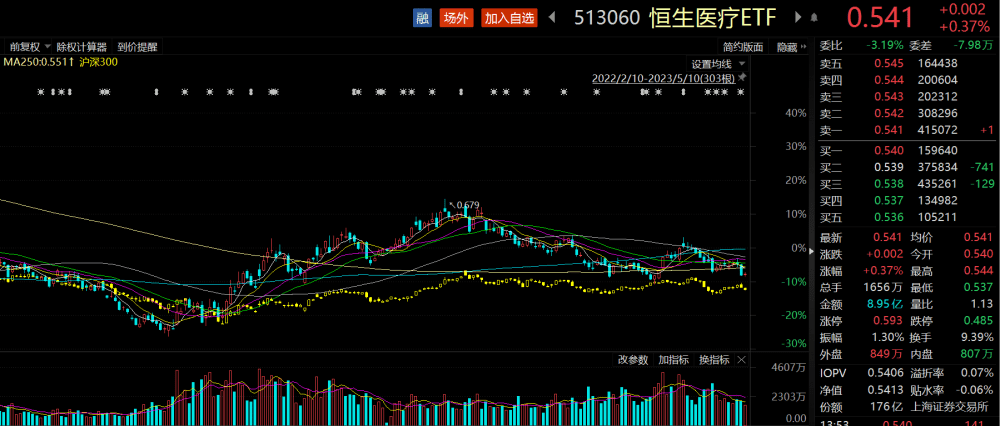Open 到价提醒 price alert option
Viewport: 1000px width, 426px height.
click(x=137, y=46)
